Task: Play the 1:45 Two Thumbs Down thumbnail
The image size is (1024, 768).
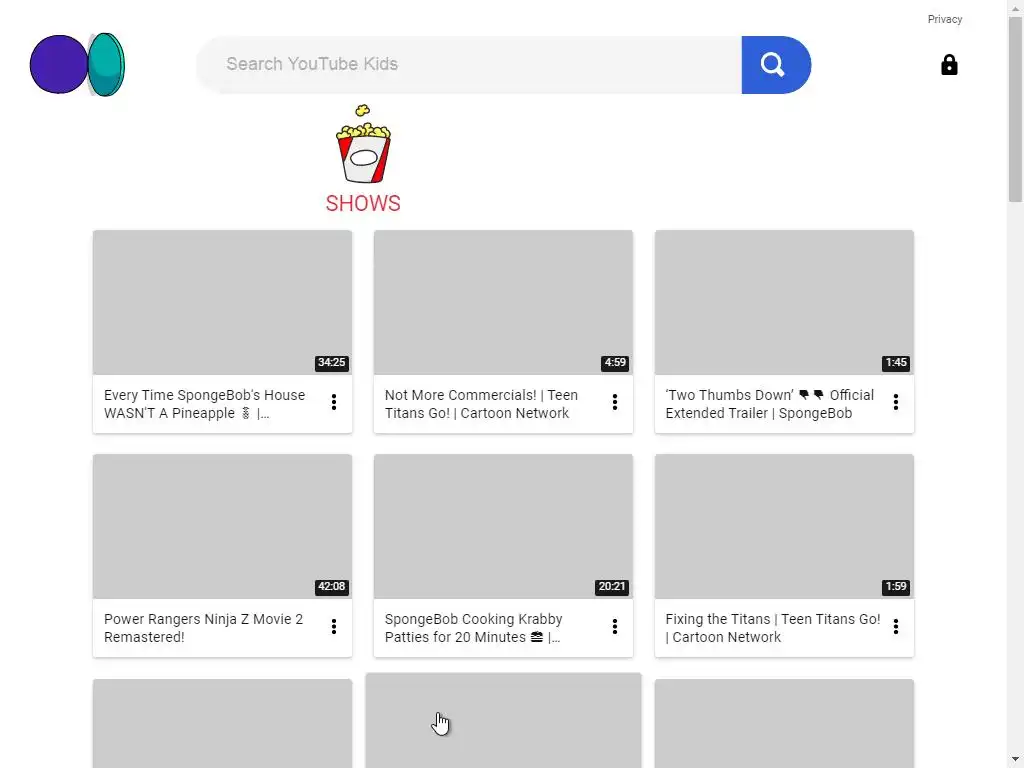Action: pyautogui.click(x=784, y=302)
